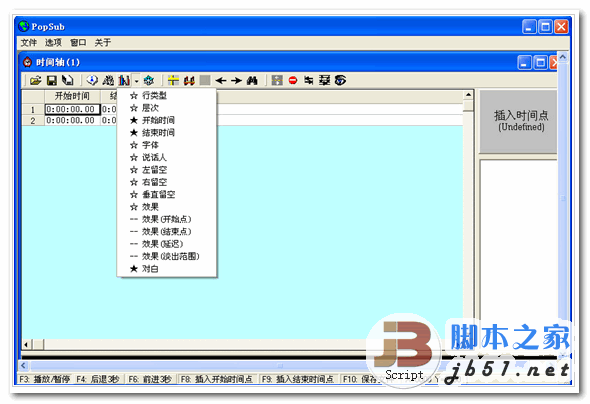Click the gray square toolbar icon
Screen dimensions: 590x404
coord(205,80)
